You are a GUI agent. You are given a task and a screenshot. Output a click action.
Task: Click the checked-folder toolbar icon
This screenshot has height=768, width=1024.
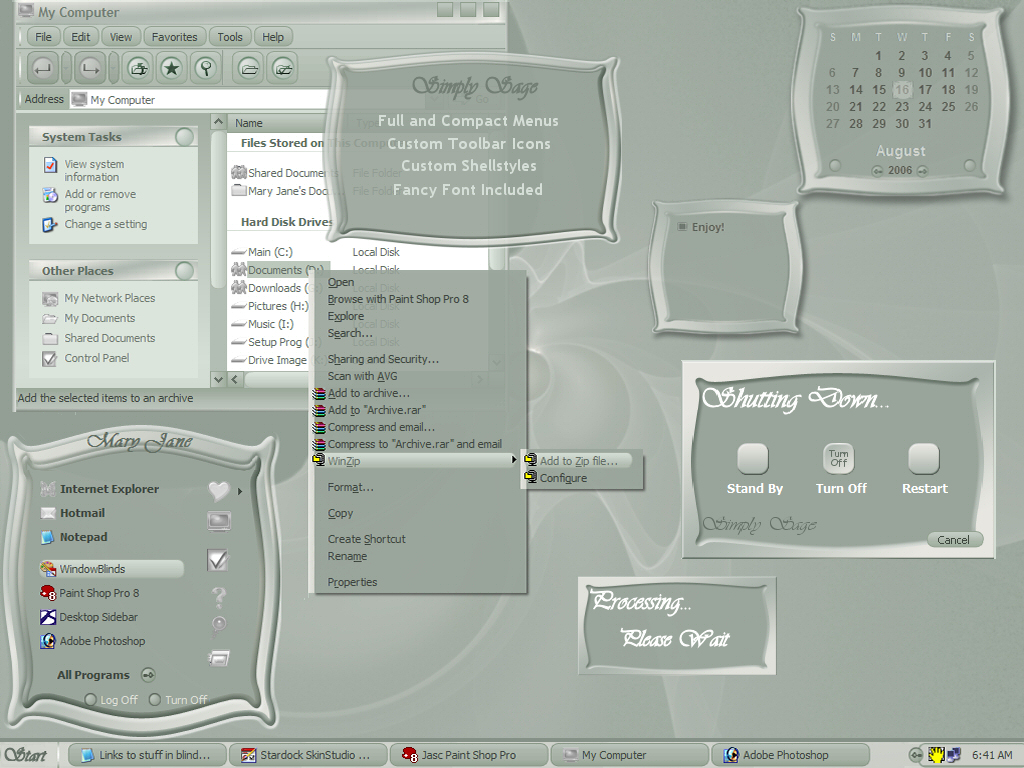(283, 68)
